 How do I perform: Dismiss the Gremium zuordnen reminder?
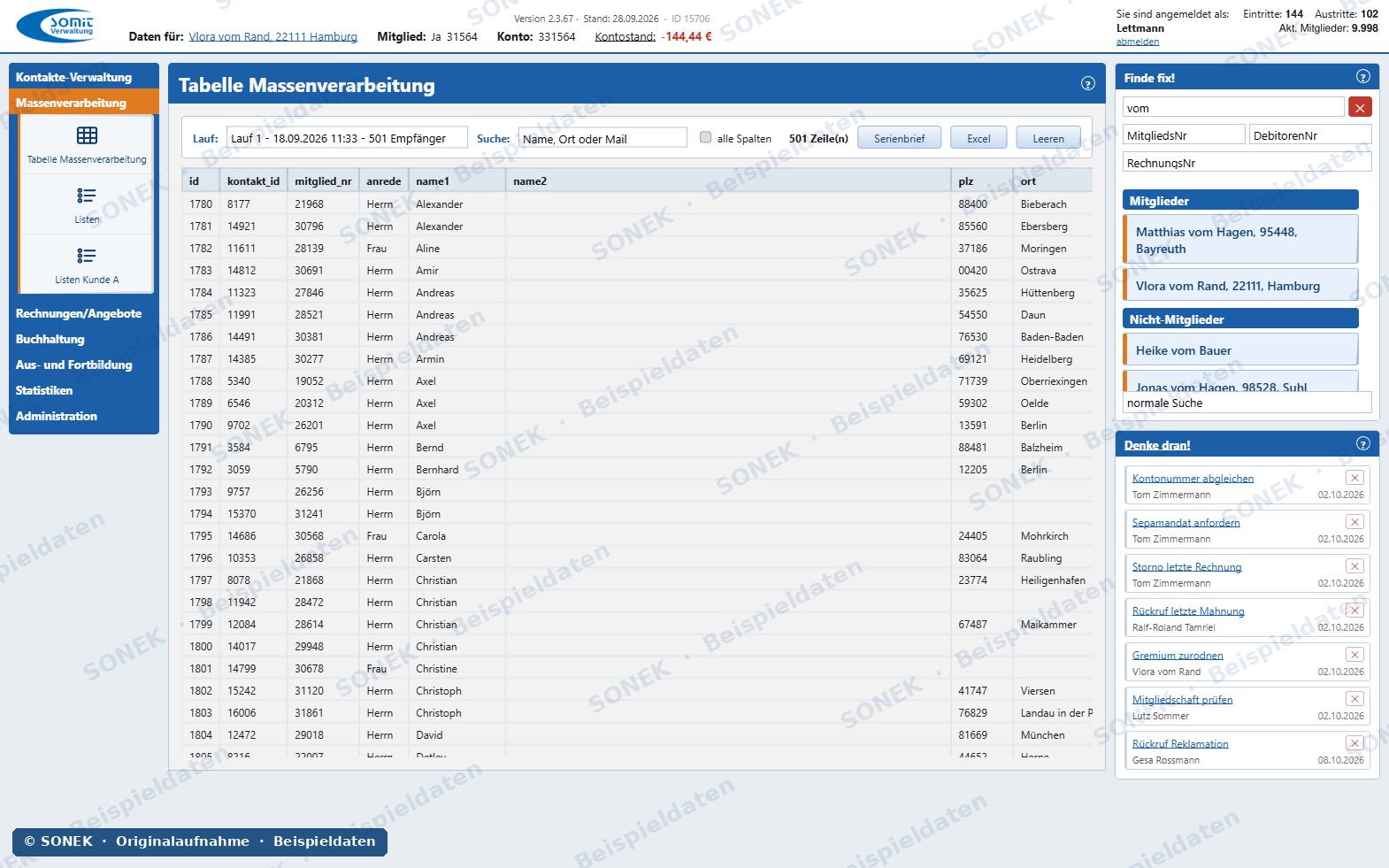coord(1354,655)
